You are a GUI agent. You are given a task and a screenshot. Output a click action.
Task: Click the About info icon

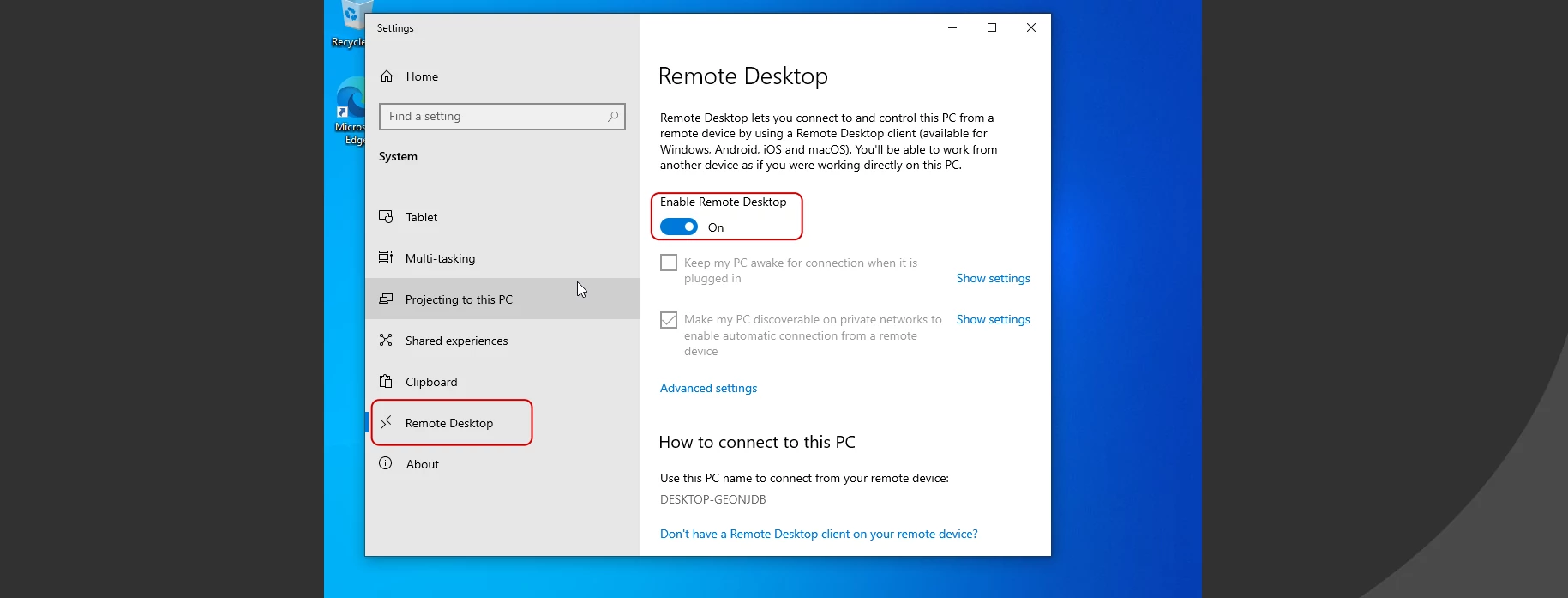click(x=386, y=463)
